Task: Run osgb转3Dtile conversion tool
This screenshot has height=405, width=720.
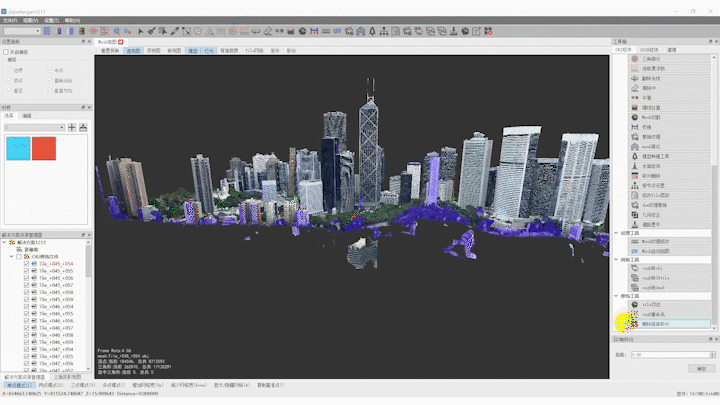Action: (x=669, y=278)
